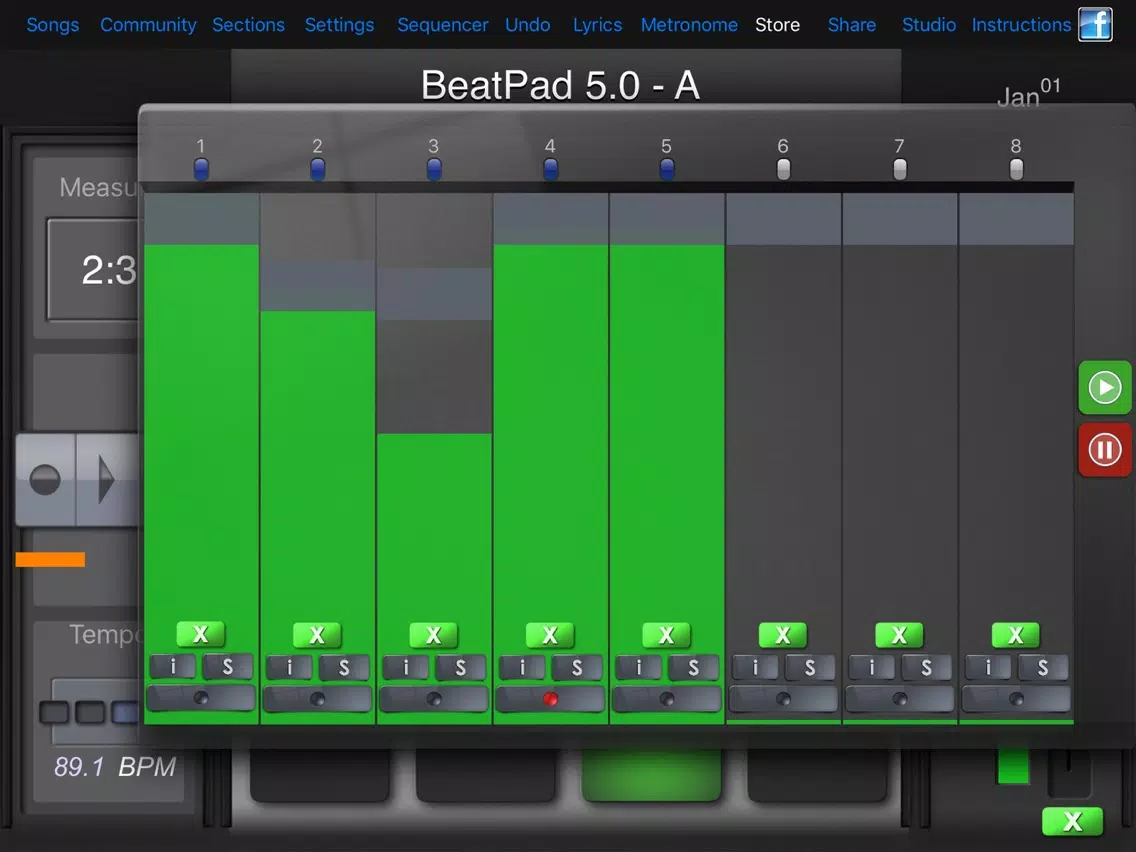This screenshot has height=852, width=1136.
Task: Click the Instructions button
Action: coord(1021,25)
